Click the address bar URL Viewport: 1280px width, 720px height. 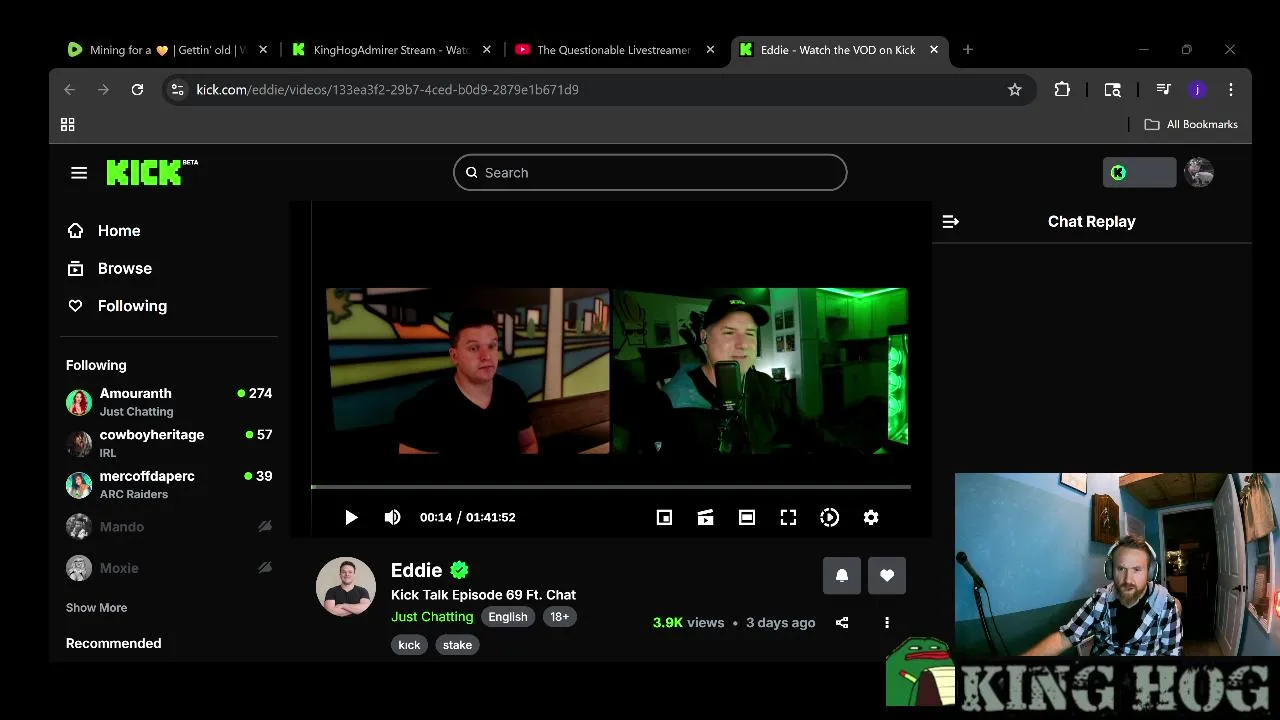(x=387, y=90)
